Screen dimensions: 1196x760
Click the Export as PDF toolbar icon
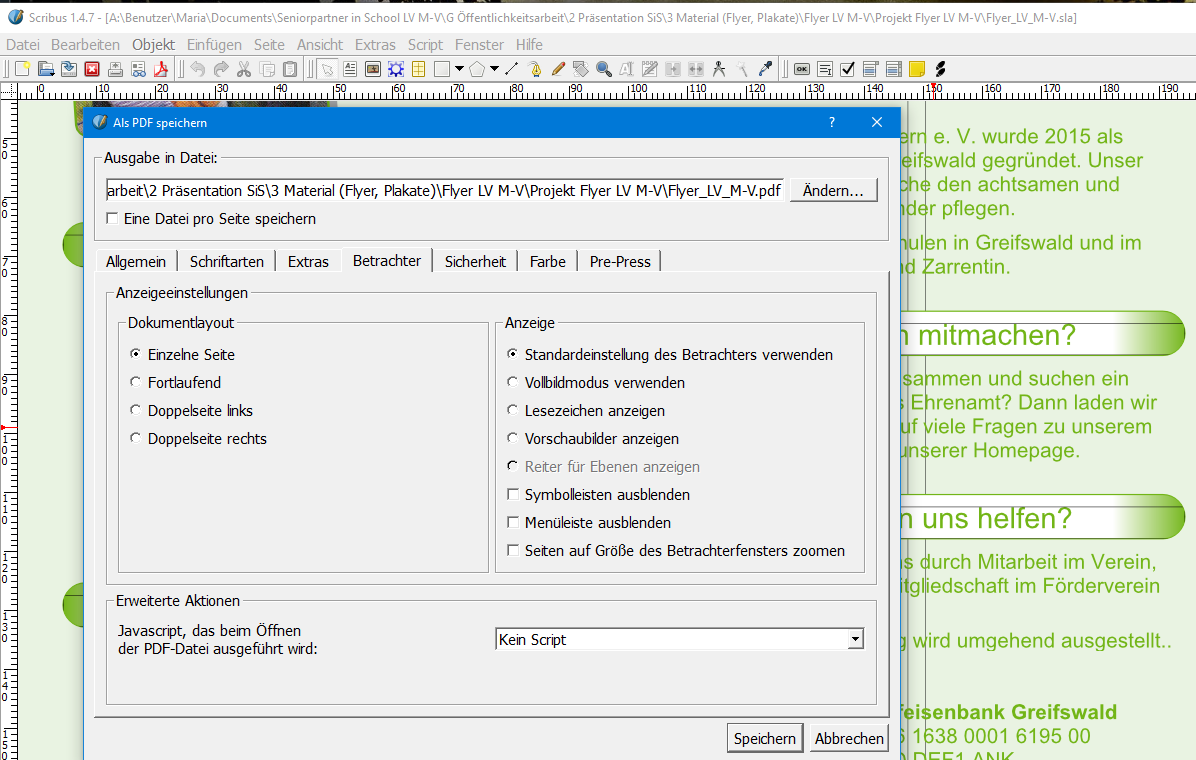(160, 69)
